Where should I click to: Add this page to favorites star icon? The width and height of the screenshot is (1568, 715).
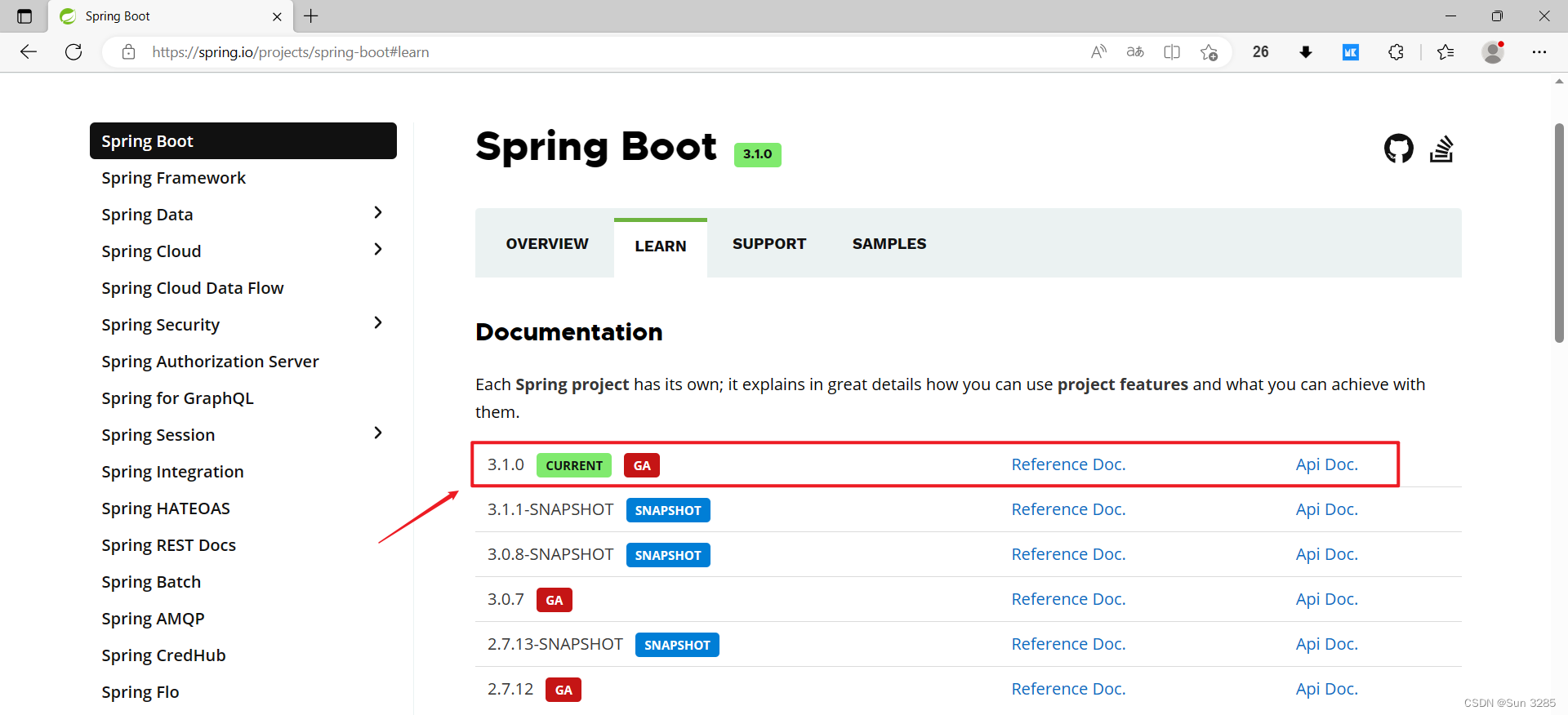click(x=1209, y=52)
